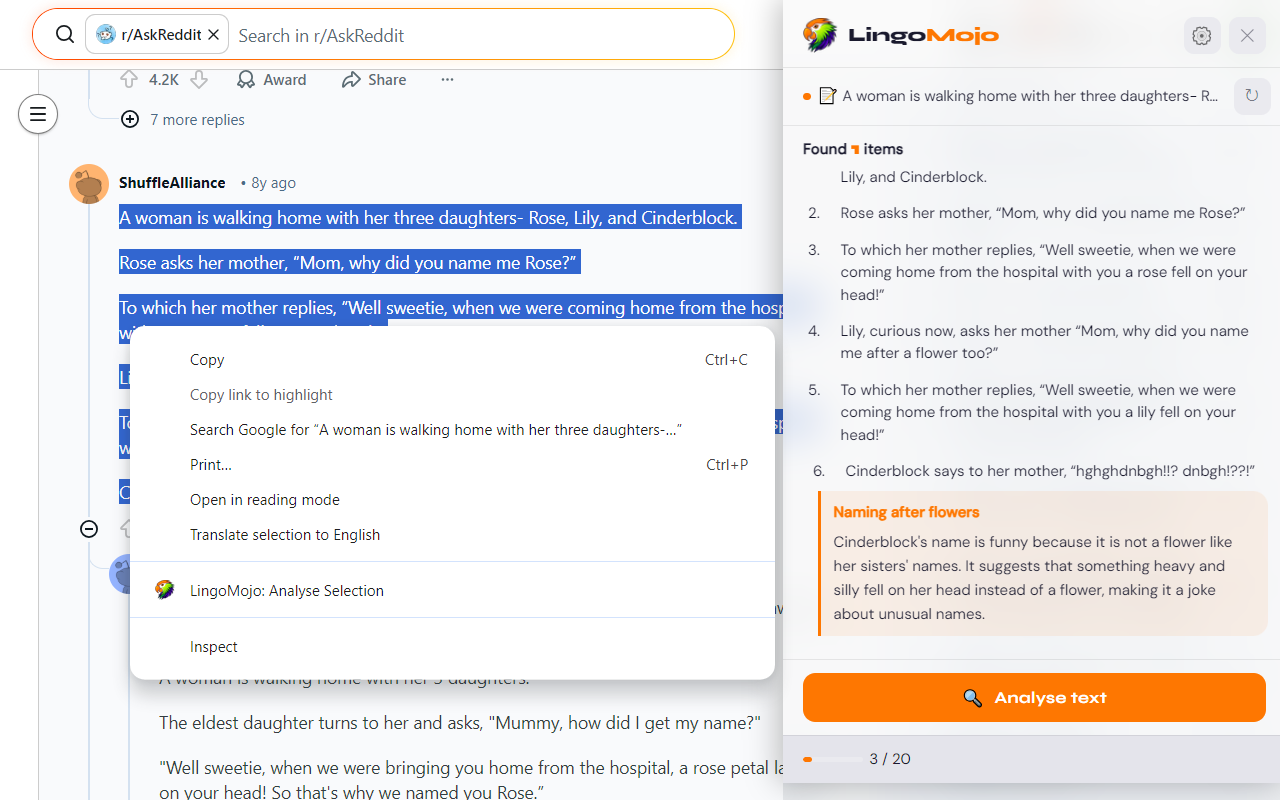Click the 3 / 20 usage progress bar
The height and width of the screenshot is (800, 1280).
[x=832, y=759]
